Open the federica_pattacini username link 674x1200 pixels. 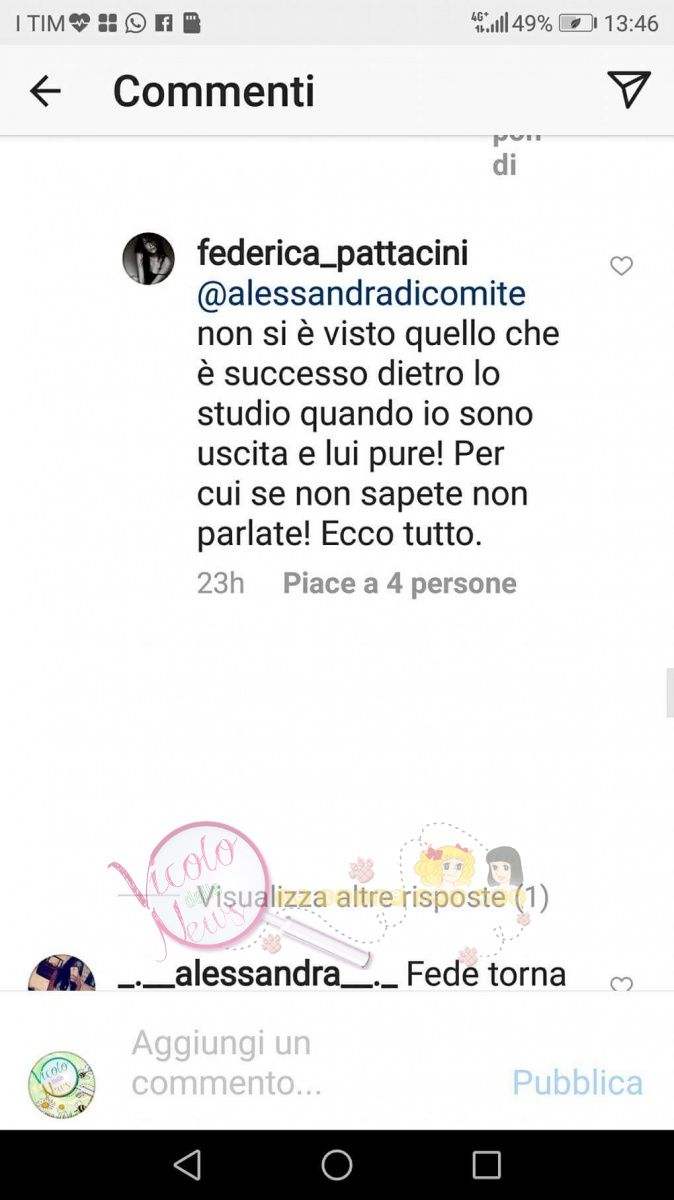[x=332, y=253]
